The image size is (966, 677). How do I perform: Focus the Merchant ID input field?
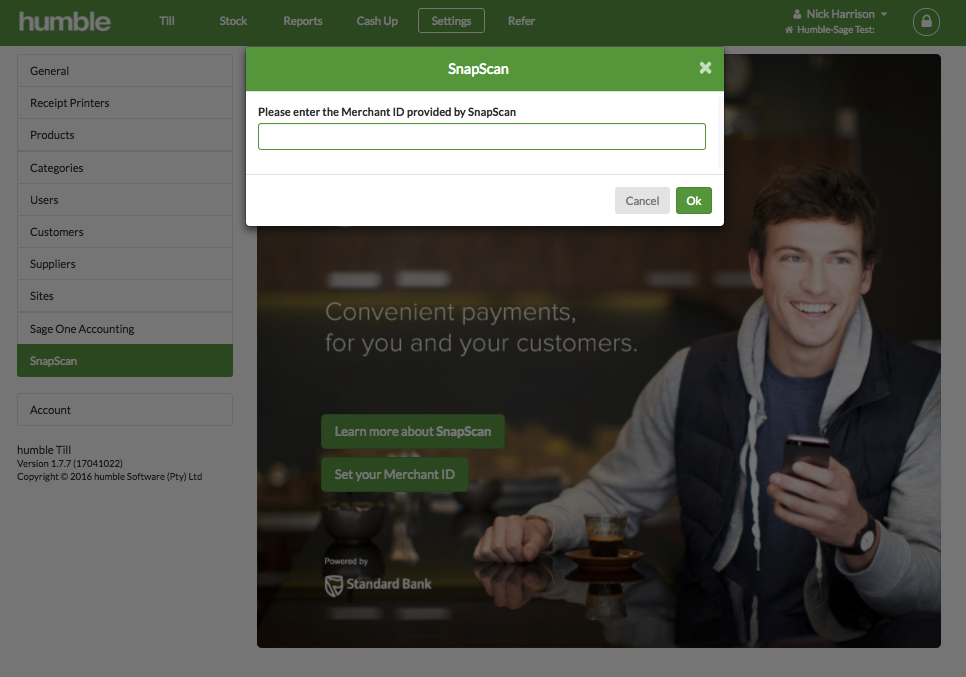tap(482, 136)
